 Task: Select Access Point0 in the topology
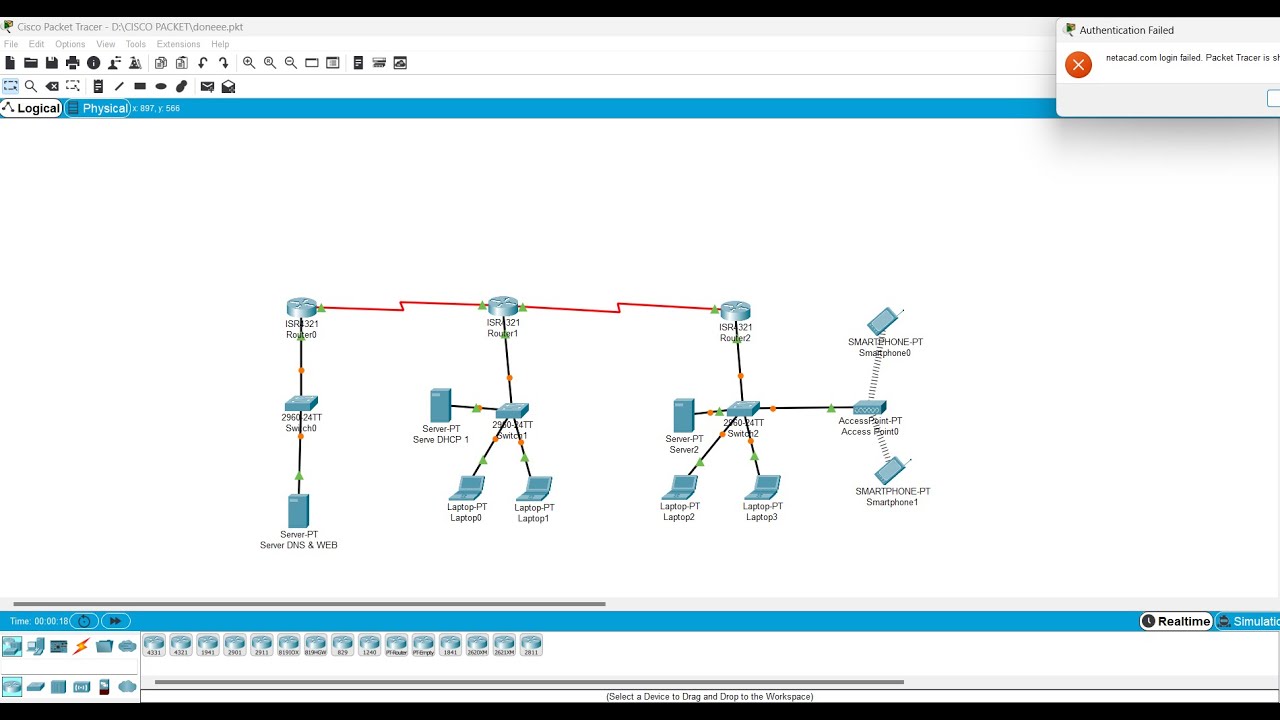pos(869,408)
